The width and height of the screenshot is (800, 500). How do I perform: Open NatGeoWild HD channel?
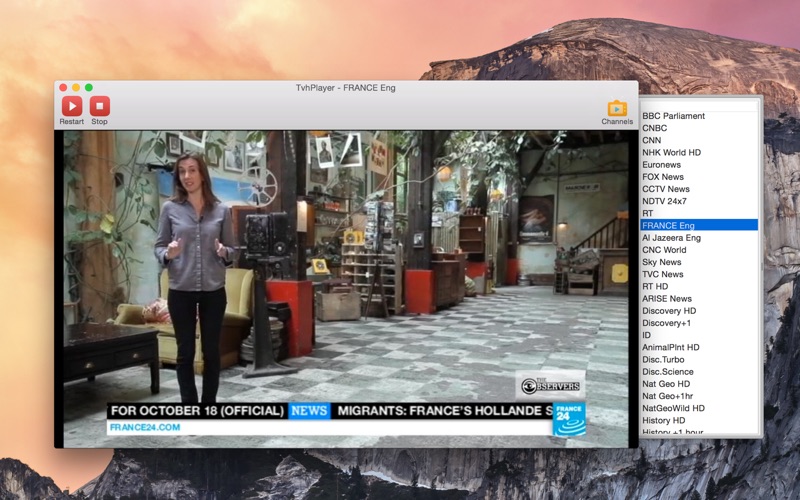tap(699, 408)
